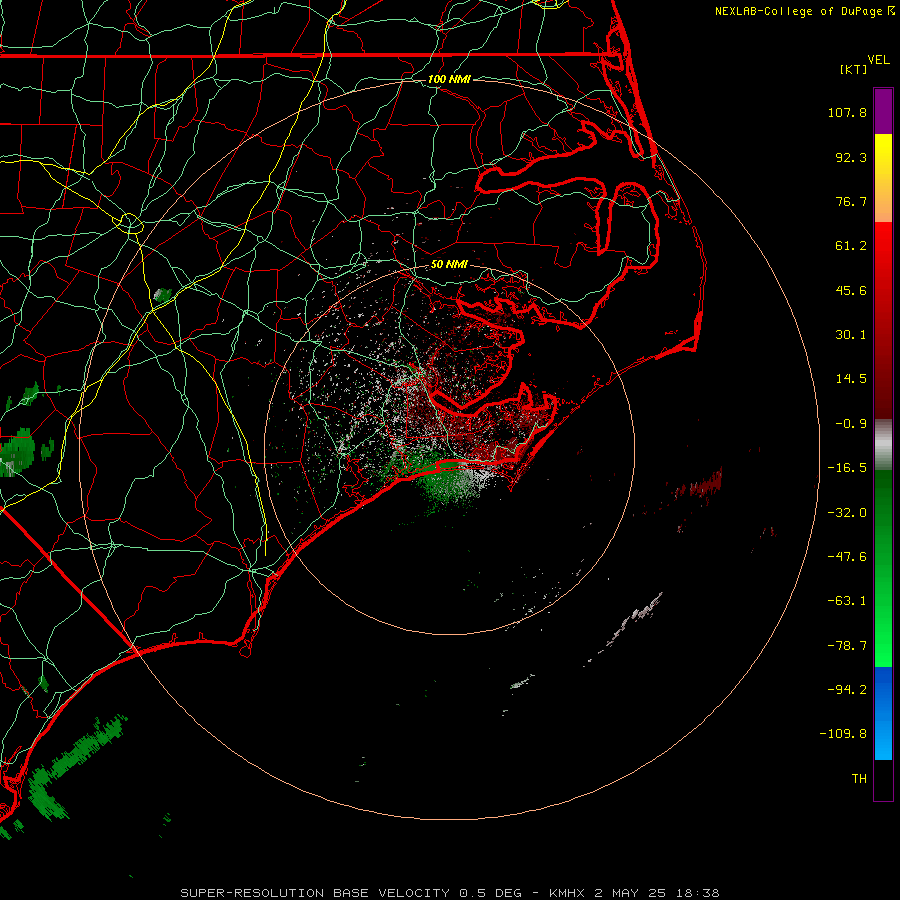Click the 14.5 velocity legend value
Viewport: 900px width, 900px height.
[x=851, y=379]
